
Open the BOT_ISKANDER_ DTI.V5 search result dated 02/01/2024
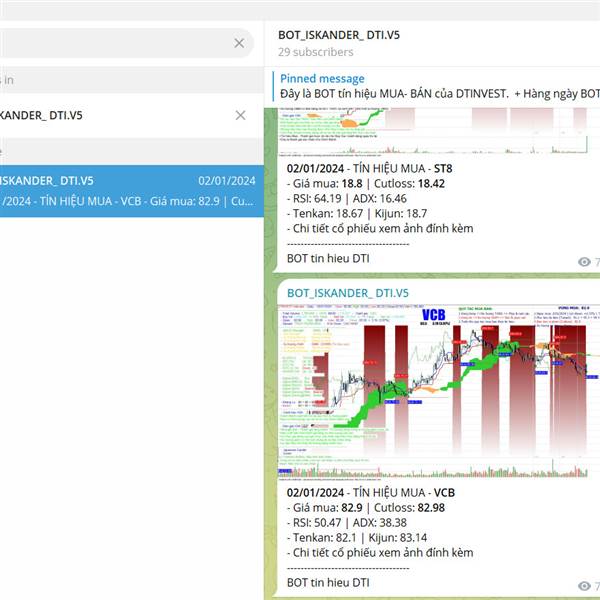pyautogui.click(x=132, y=191)
